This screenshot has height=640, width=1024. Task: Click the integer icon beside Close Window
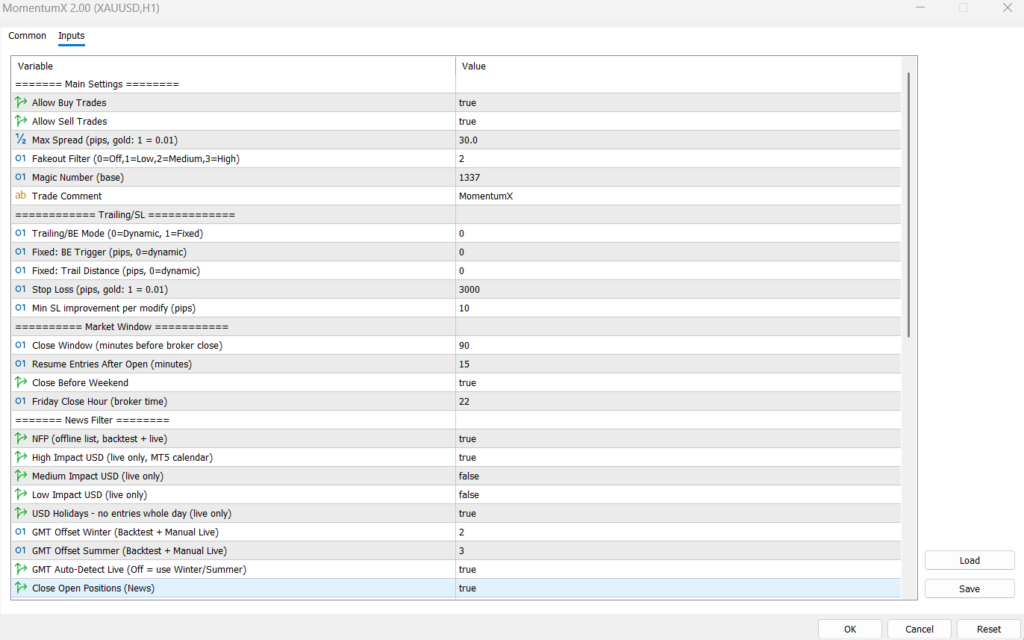pyautogui.click(x=21, y=345)
